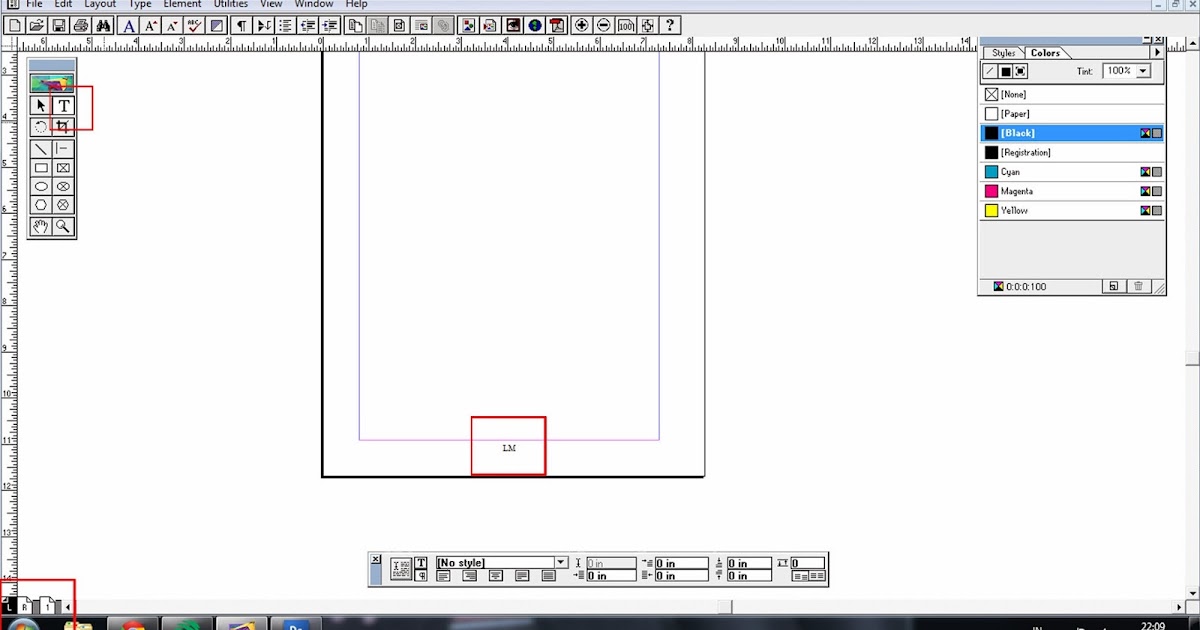Click the Export HTML globe icon
This screenshot has height=630, width=1200.
click(535, 25)
